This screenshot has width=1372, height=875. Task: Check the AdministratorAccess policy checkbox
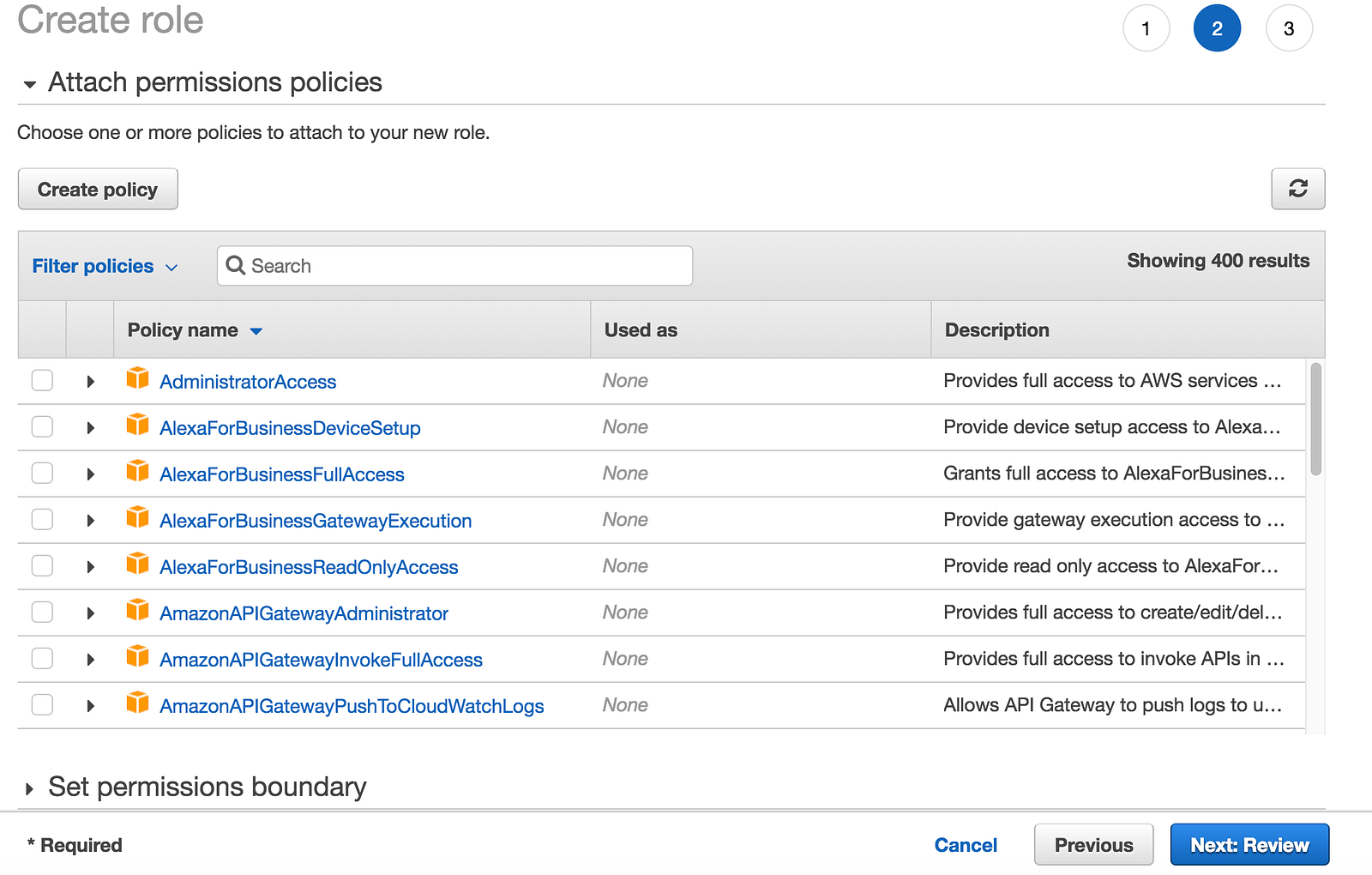point(42,380)
